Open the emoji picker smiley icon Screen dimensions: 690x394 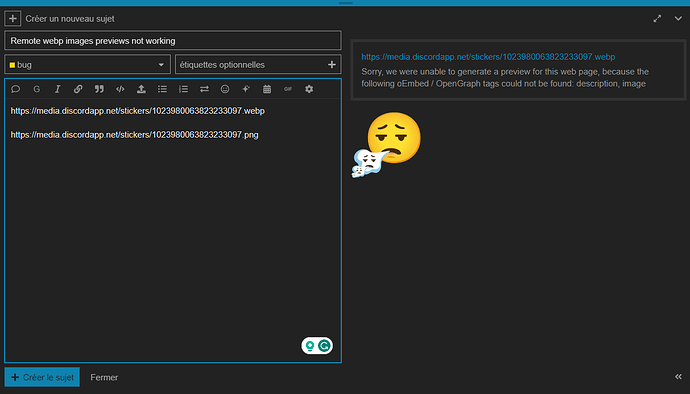click(225, 89)
